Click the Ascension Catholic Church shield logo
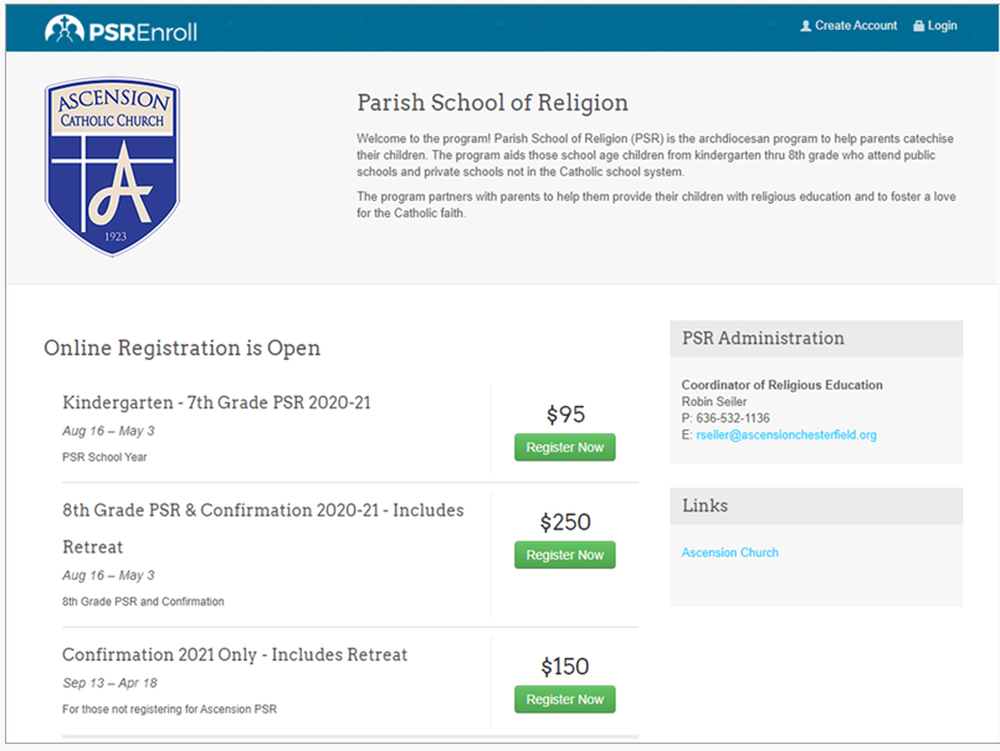The image size is (1000, 751). point(112,167)
